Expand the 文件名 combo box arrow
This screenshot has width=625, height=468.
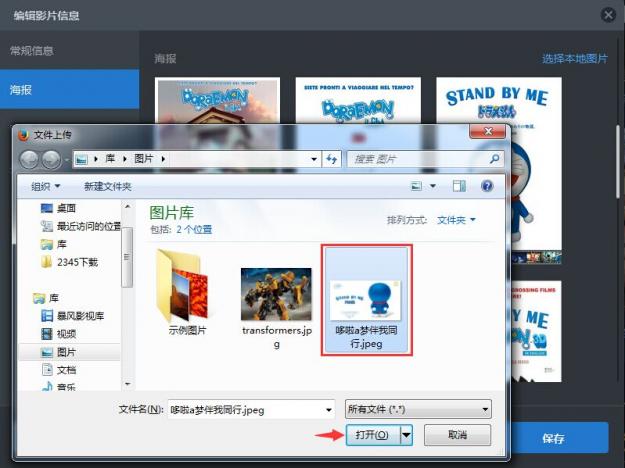tap(329, 409)
